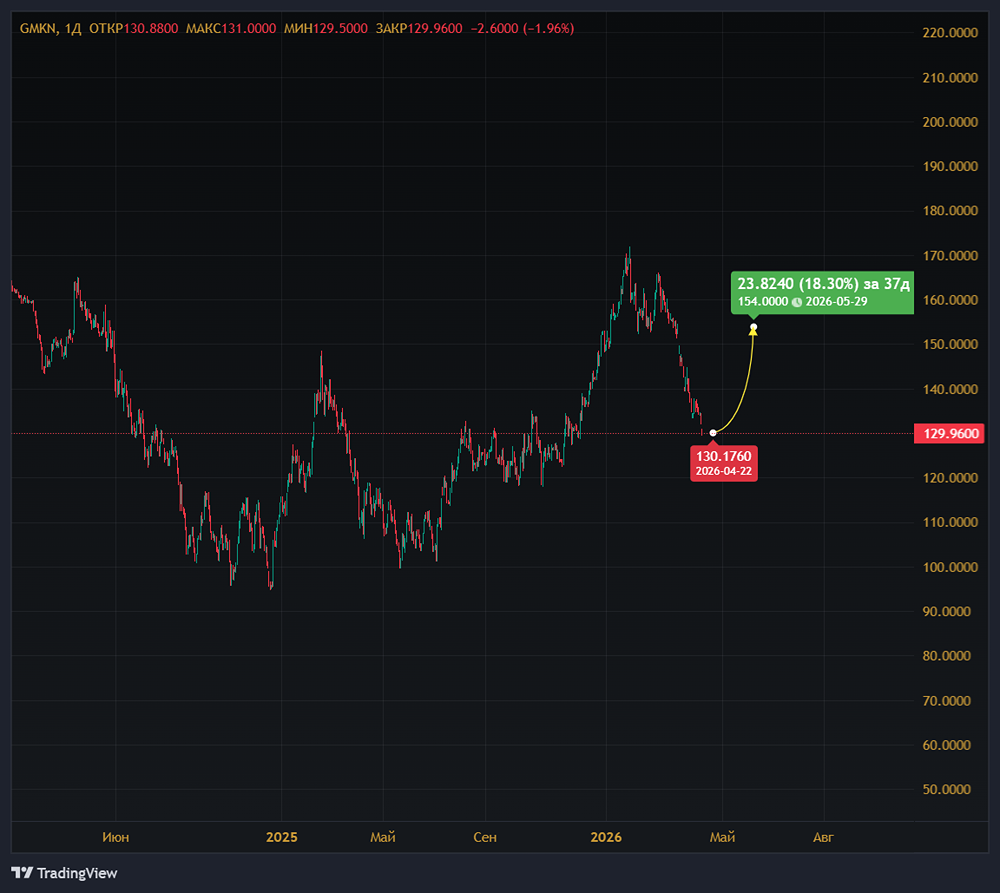
Task: Click the 200.0000 price axis label
Action: tap(950, 122)
